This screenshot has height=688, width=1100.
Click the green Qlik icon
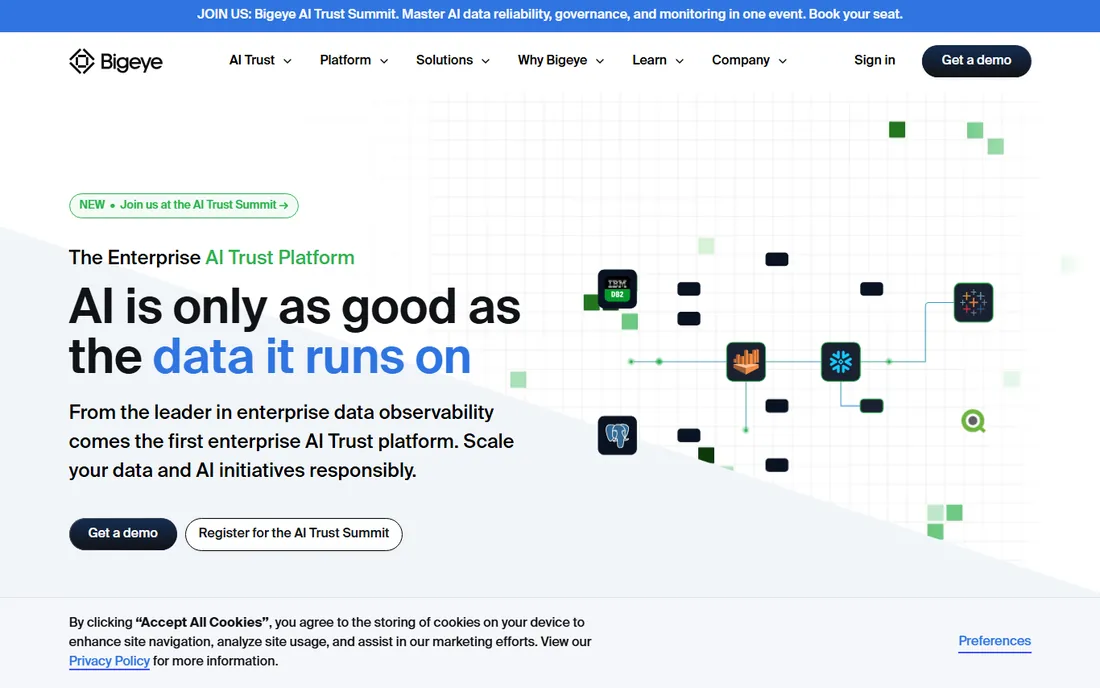click(x=973, y=421)
